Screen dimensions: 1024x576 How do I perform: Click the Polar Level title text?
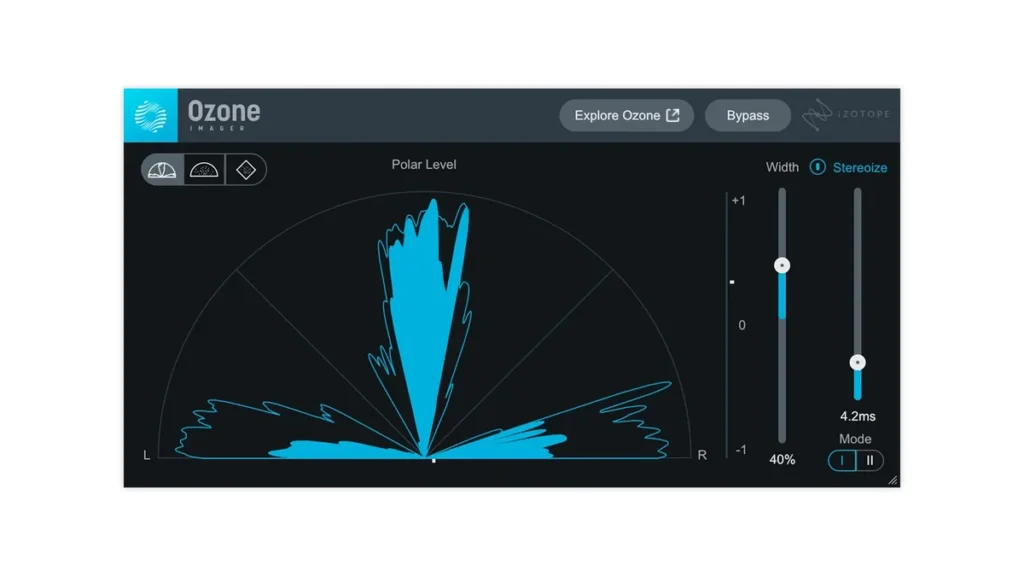tap(424, 165)
